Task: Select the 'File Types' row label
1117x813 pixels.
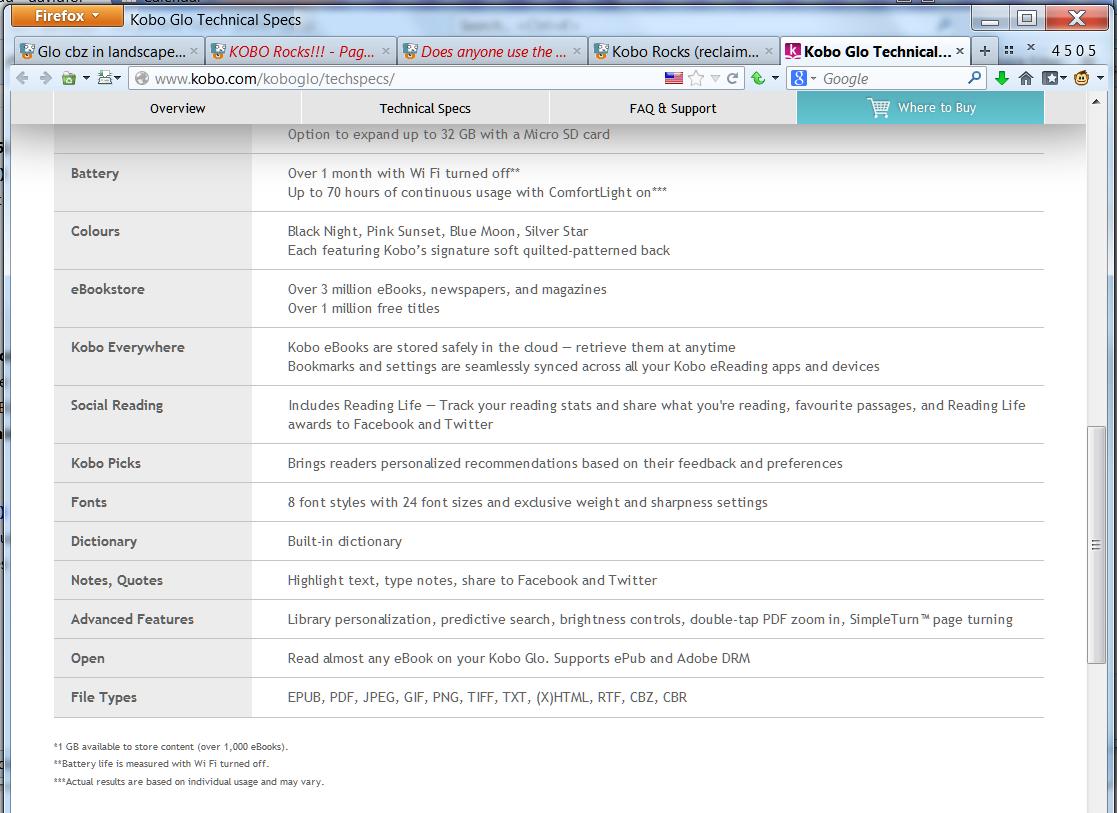Action: [x=104, y=698]
